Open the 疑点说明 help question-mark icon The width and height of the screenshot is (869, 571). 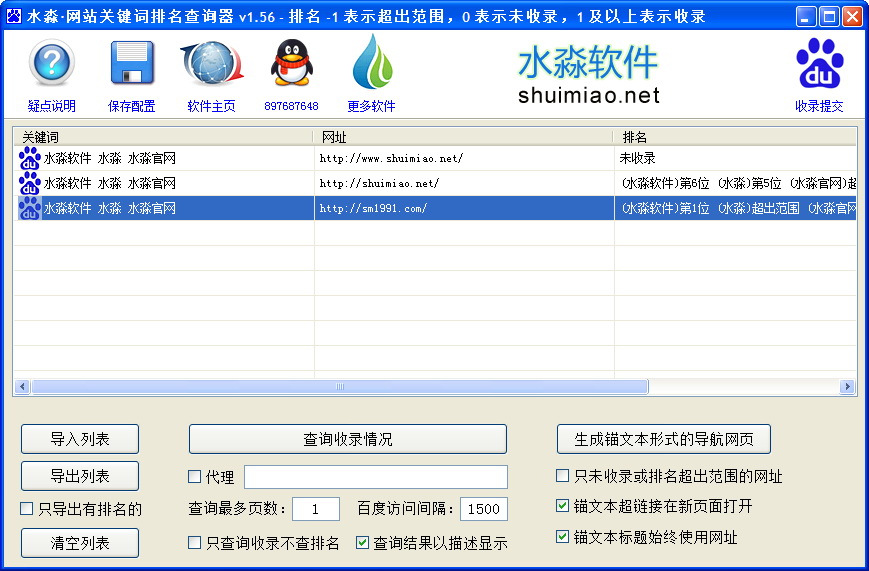click(52, 62)
